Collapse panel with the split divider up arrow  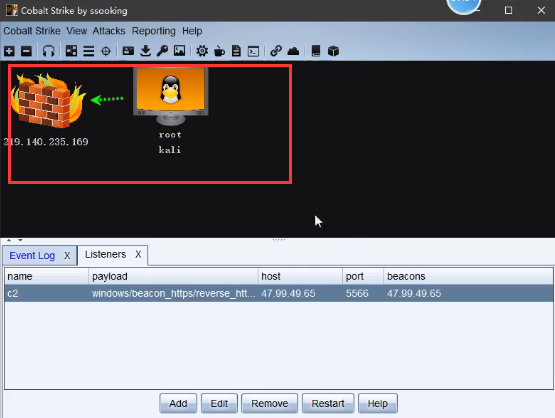pos(9,240)
